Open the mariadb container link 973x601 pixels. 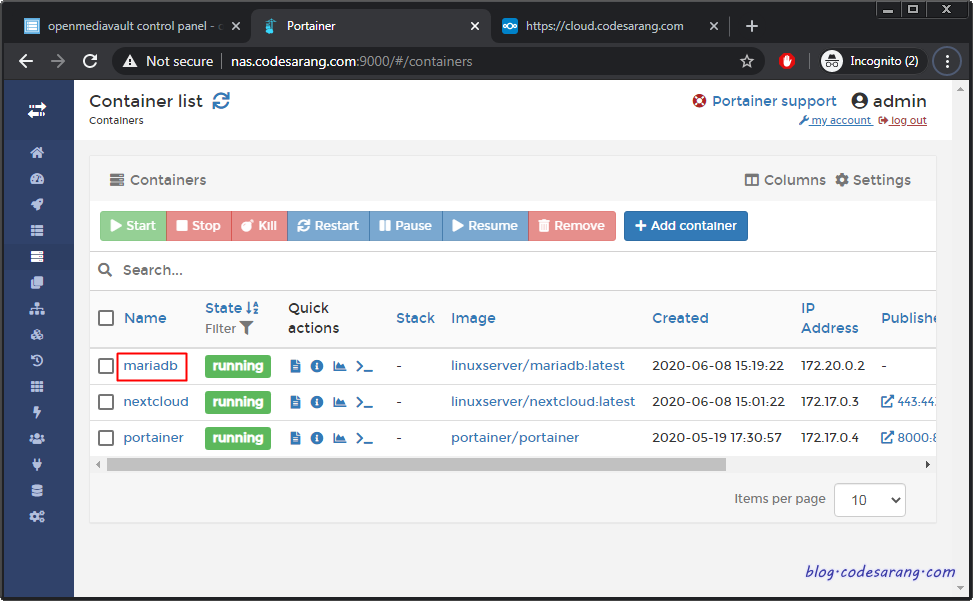coord(151,366)
